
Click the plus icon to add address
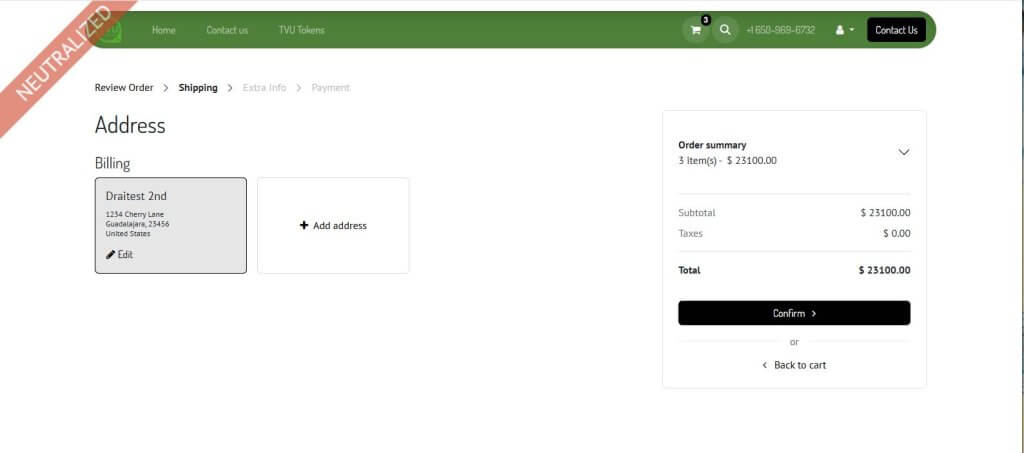[304, 225]
